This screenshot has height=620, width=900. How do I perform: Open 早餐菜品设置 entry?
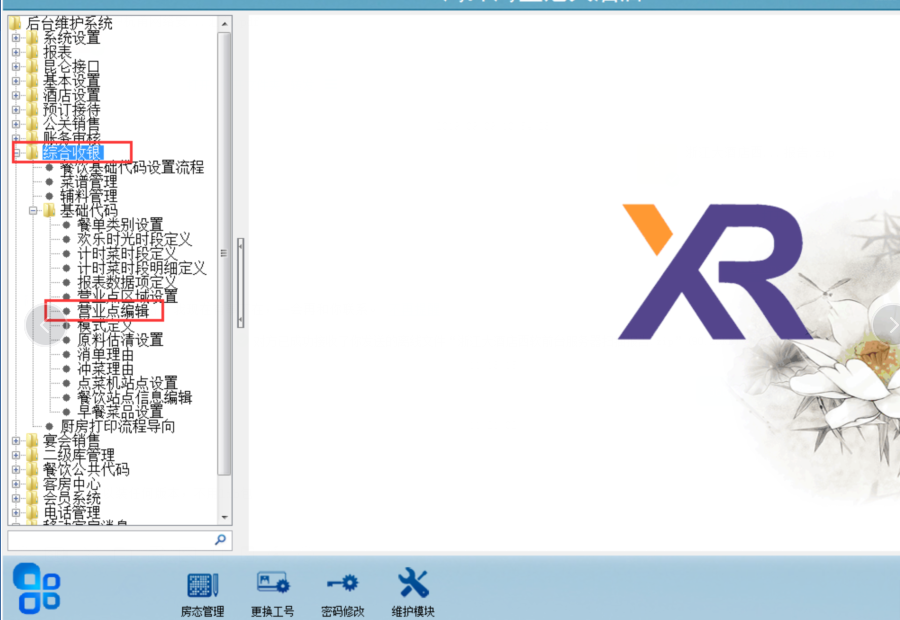coord(121,412)
